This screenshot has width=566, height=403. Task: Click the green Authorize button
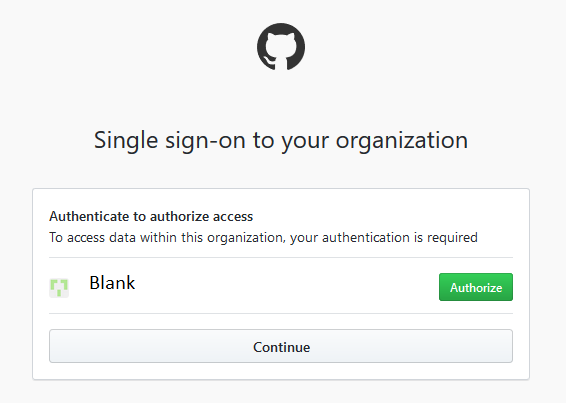(x=476, y=287)
